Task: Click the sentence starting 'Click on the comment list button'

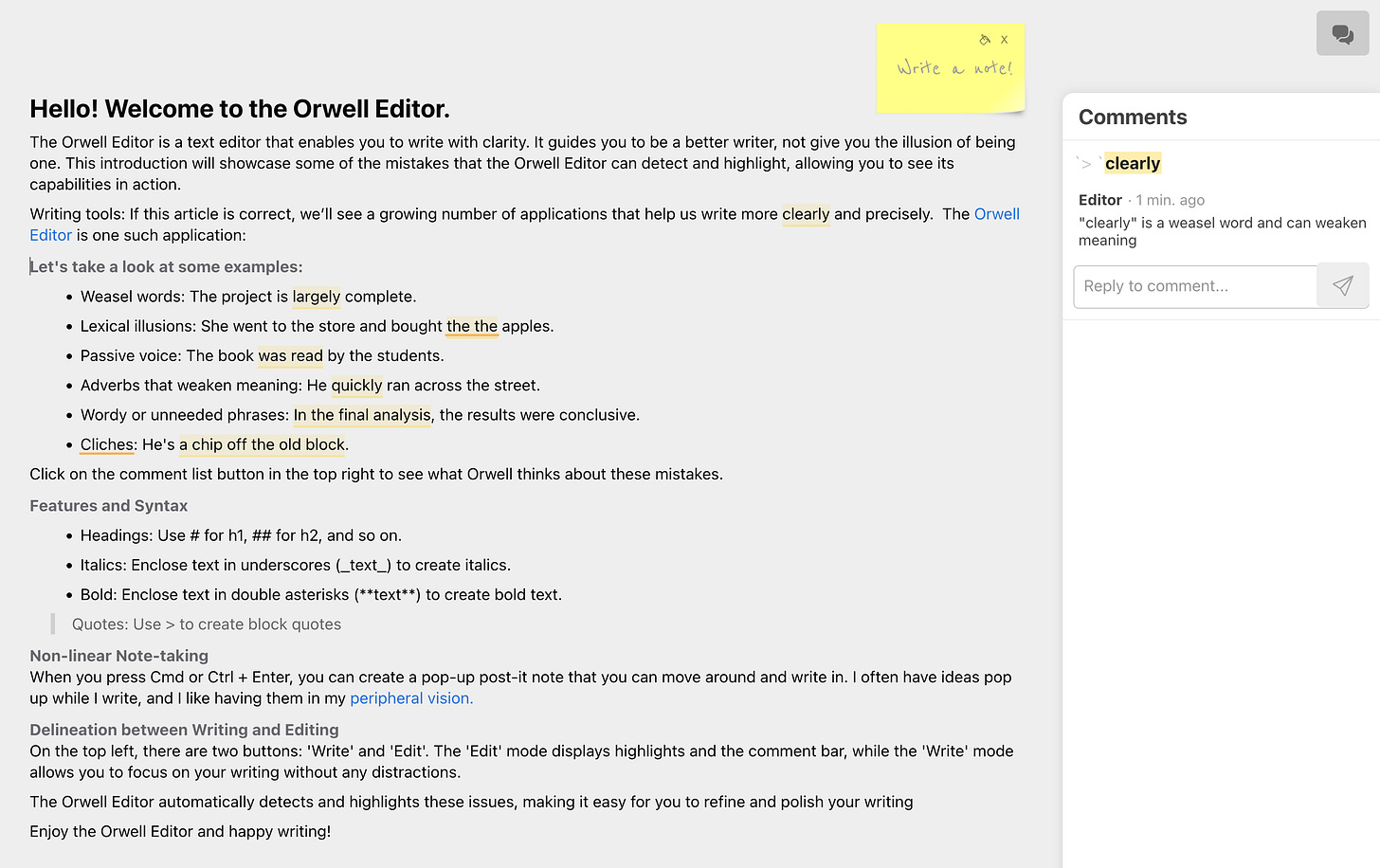Action: pyautogui.click(x=376, y=475)
